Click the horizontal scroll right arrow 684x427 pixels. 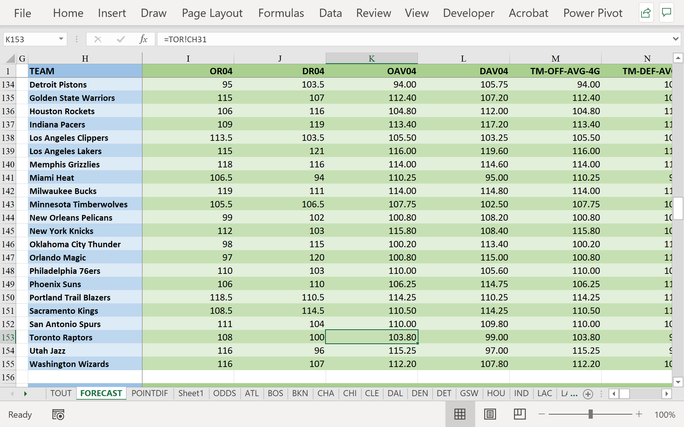coord(666,394)
